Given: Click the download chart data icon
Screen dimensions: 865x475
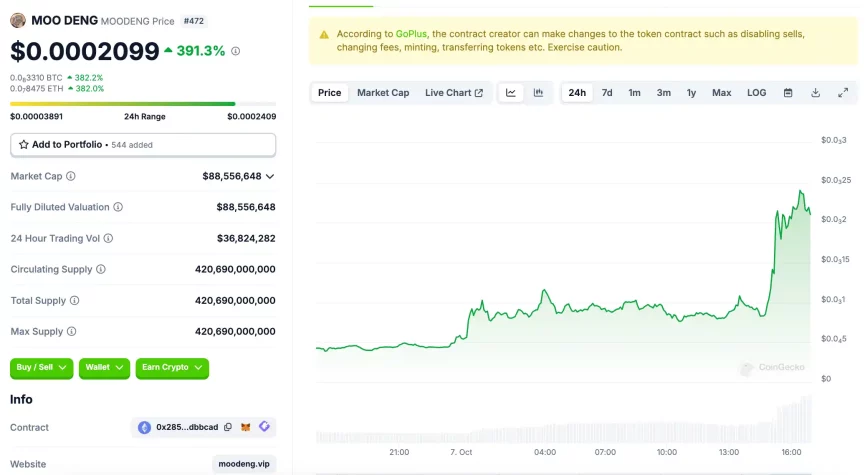Looking at the screenshot, I should 815,93.
